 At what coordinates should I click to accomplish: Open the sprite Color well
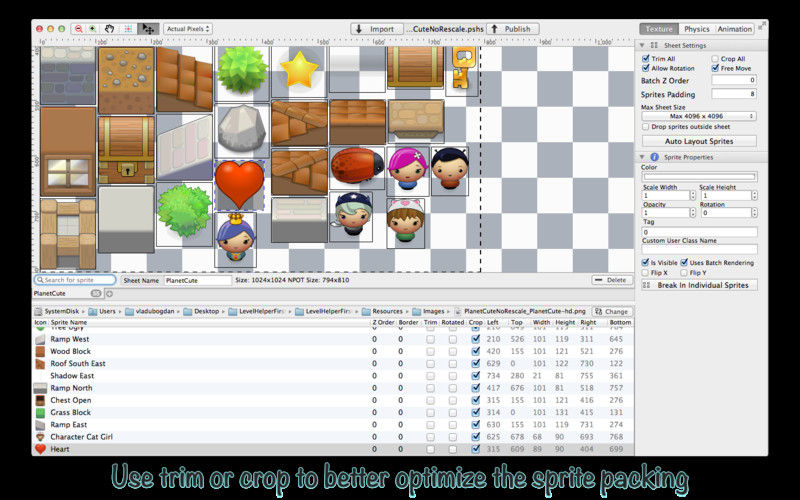pyautogui.click(x=699, y=177)
